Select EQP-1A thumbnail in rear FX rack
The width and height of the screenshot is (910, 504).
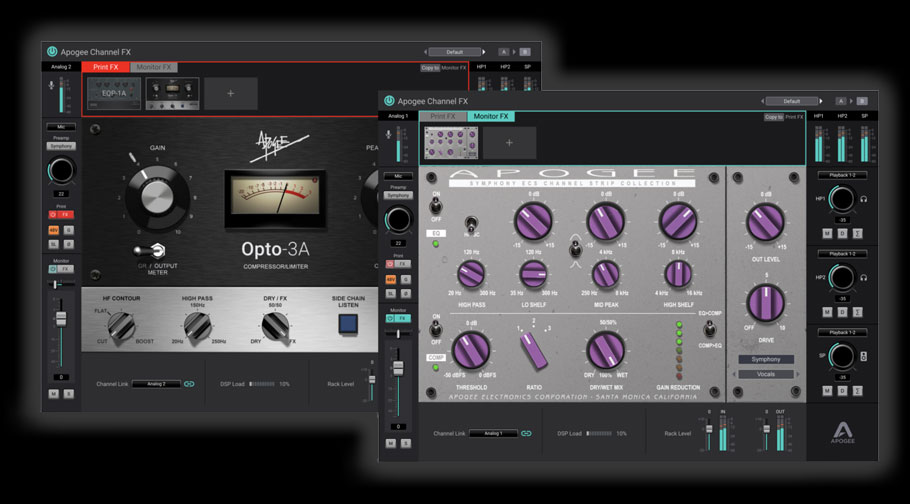point(114,93)
